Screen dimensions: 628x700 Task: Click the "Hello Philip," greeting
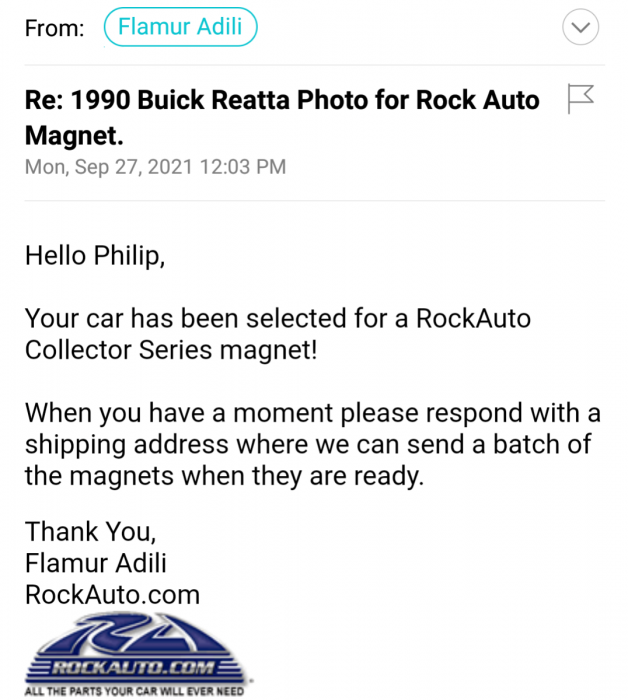tap(95, 256)
